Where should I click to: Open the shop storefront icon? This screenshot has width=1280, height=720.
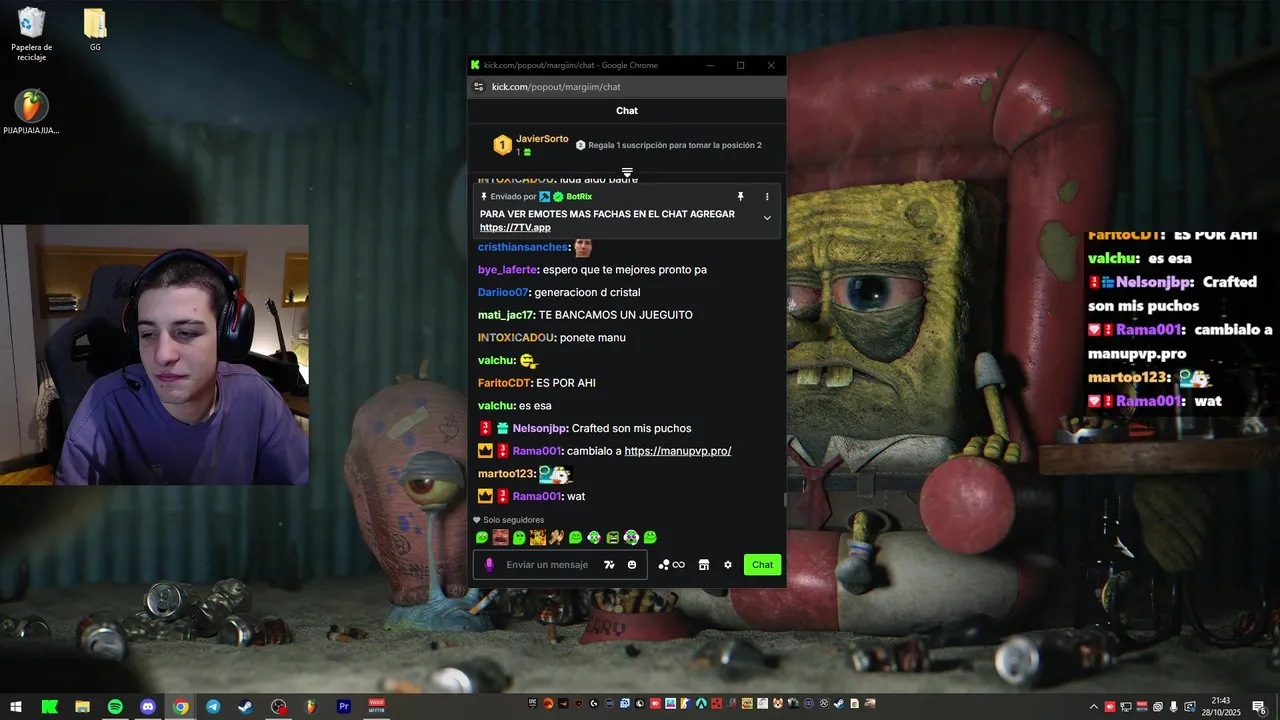pos(704,565)
